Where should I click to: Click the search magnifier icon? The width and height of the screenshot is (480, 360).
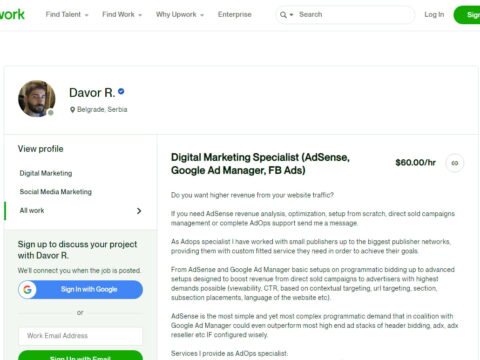tap(283, 15)
